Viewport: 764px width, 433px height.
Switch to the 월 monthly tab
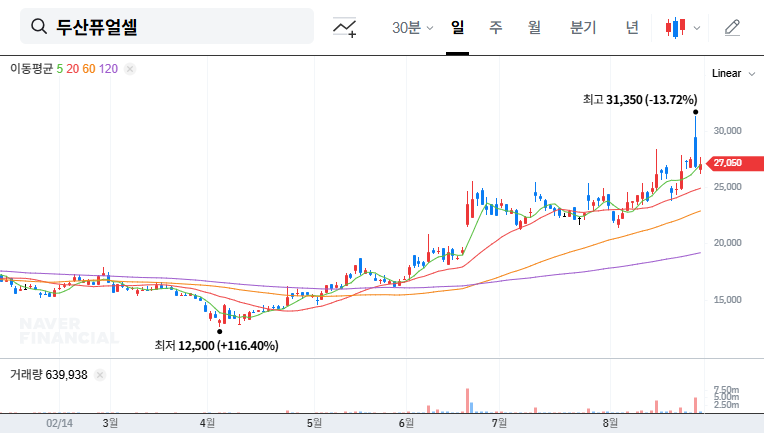(x=535, y=27)
